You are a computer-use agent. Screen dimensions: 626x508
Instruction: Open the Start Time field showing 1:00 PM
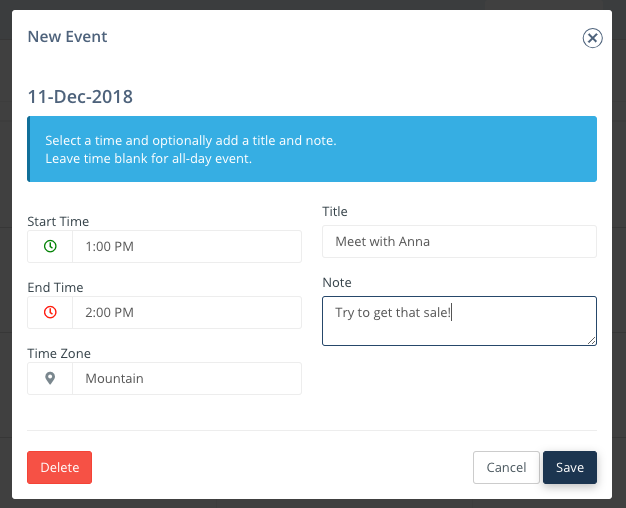(x=187, y=246)
